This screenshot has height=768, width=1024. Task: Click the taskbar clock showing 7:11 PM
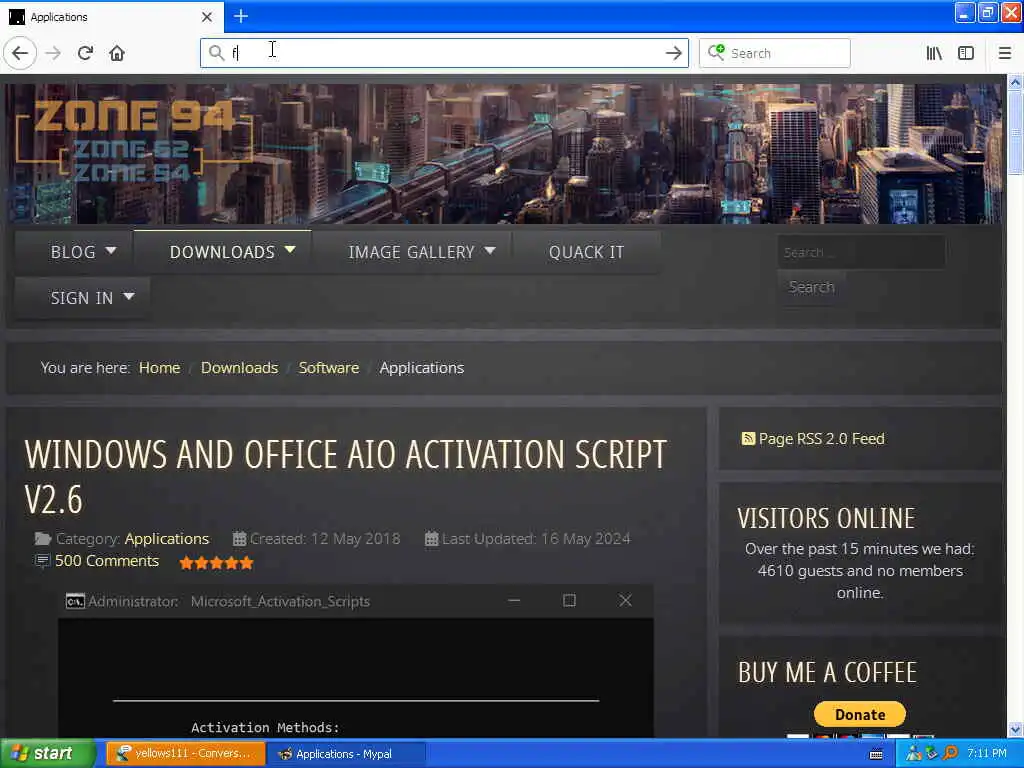coord(987,754)
